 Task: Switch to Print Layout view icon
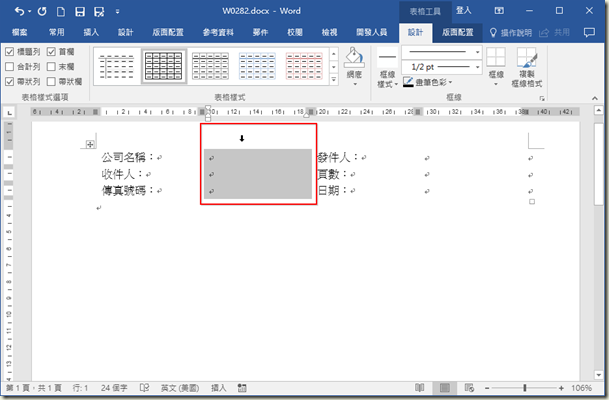coord(445,388)
